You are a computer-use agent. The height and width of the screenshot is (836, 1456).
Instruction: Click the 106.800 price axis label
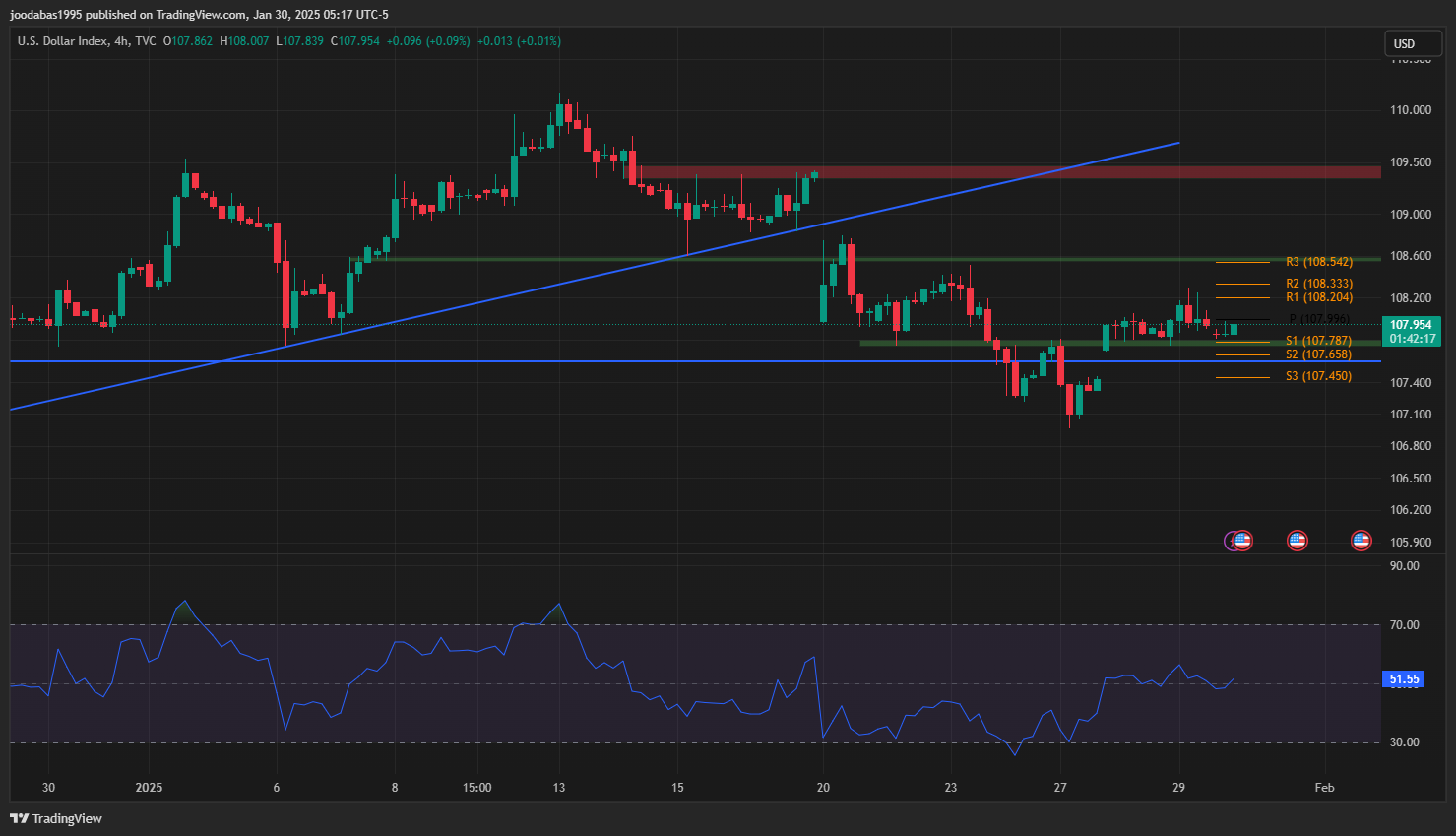tap(1411, 446)
